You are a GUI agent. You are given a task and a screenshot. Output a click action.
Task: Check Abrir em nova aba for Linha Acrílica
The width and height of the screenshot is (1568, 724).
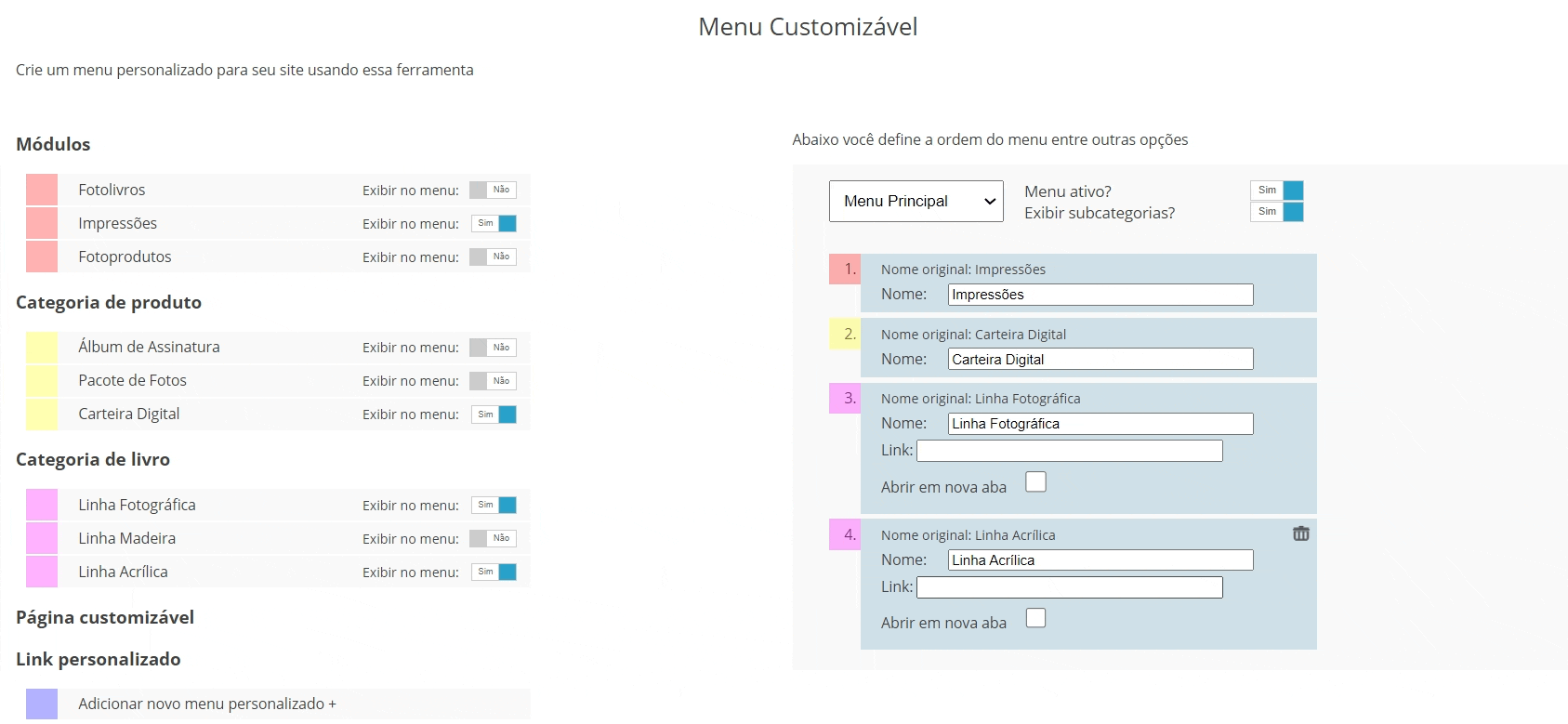1035,618
